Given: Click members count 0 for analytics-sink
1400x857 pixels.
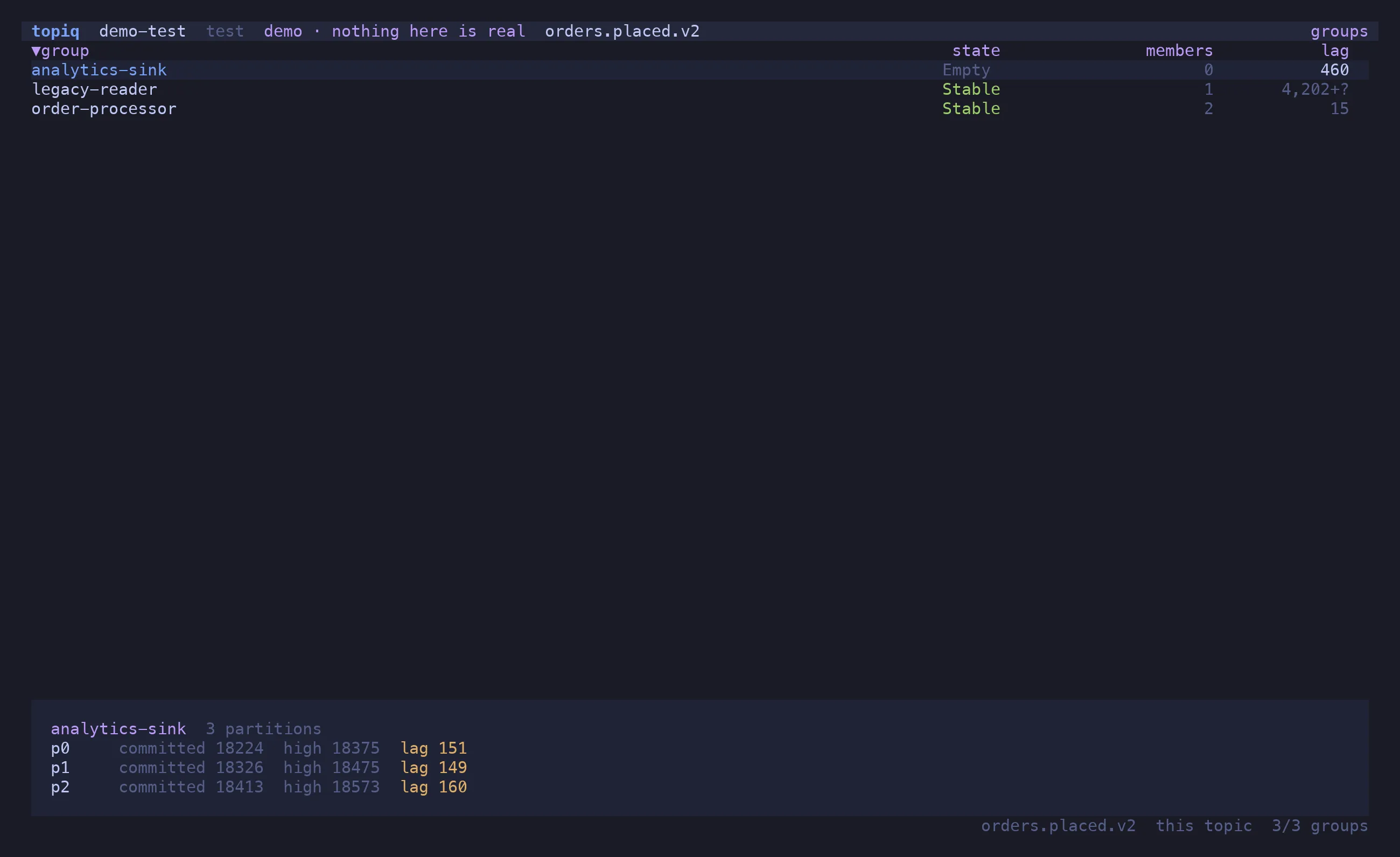Looking at the screenshot, I should click(1208, 70).
